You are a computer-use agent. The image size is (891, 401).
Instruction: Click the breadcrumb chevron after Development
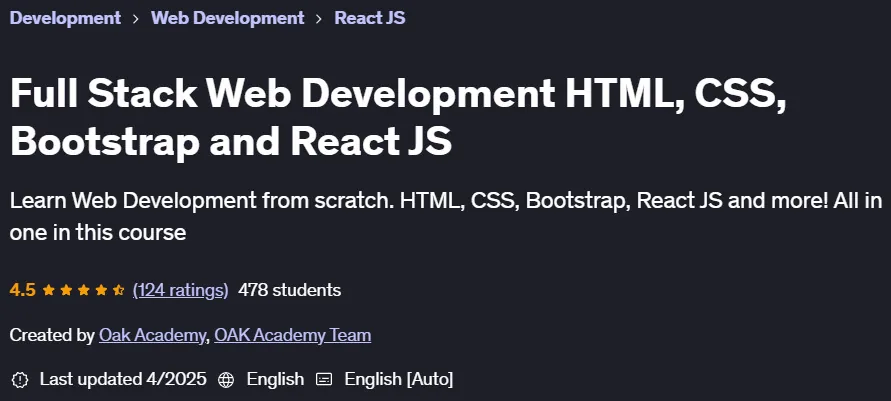click(136, 19)
